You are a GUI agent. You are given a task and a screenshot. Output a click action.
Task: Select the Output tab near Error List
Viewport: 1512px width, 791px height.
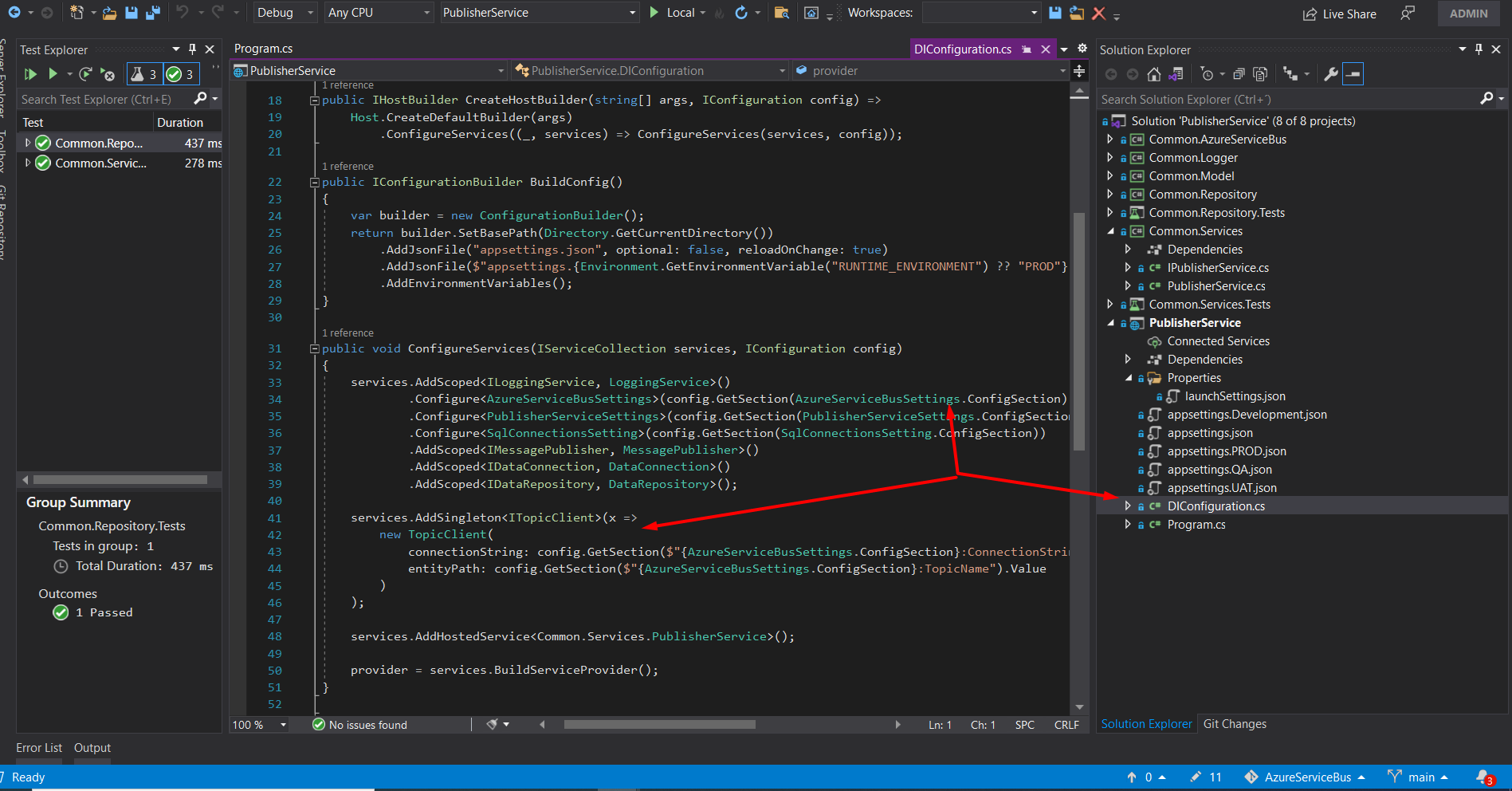92,747
